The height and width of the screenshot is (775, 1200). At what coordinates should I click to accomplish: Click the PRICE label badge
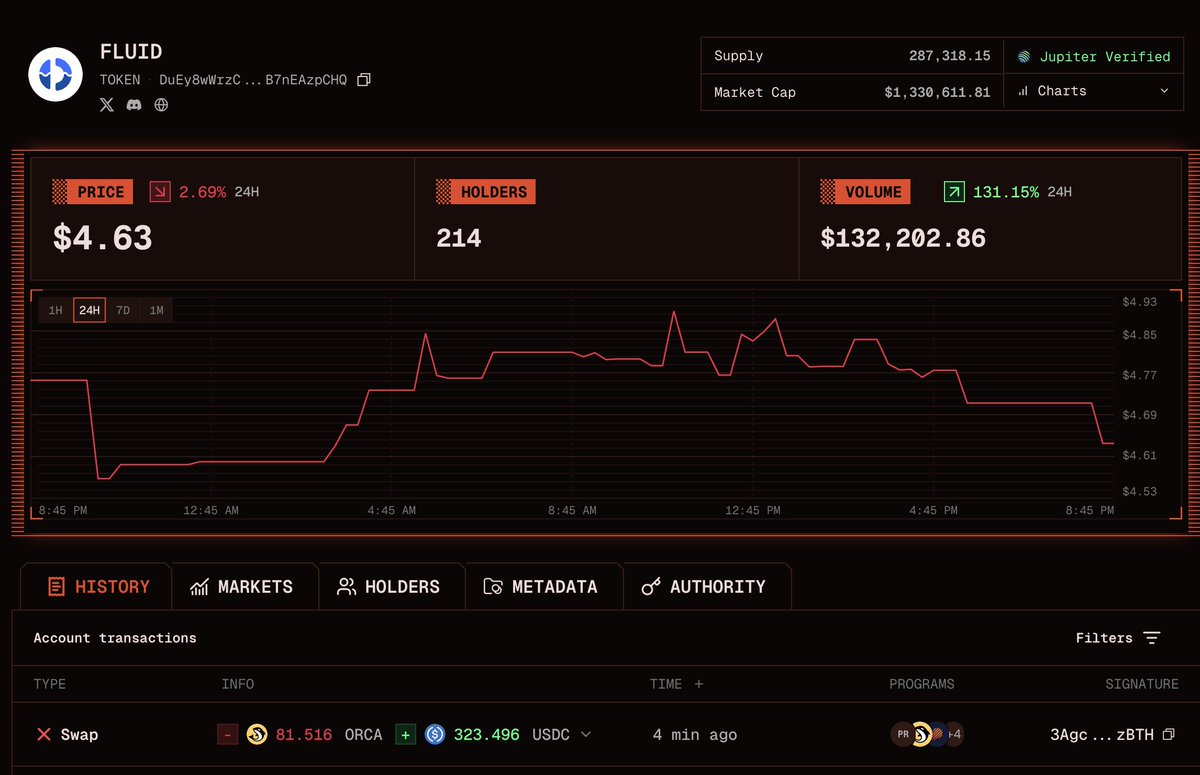92,192
